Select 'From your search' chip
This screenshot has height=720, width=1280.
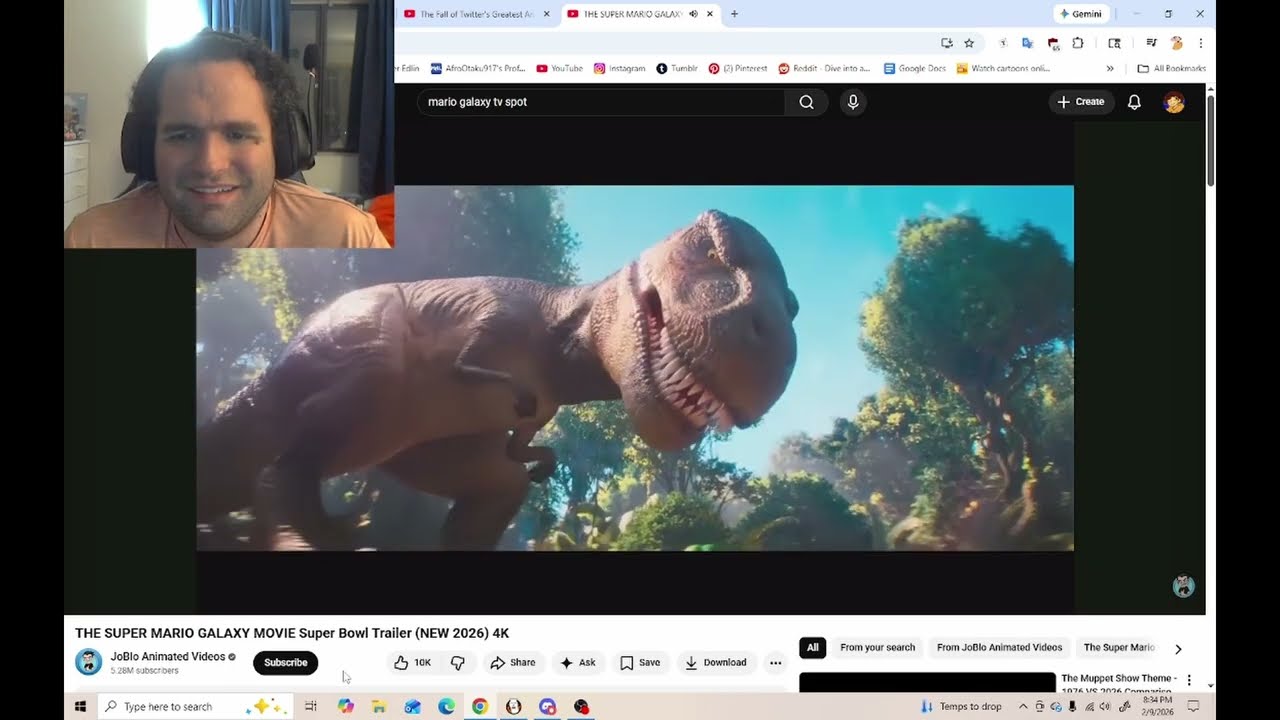pyautogui.click(x=877, y=648)
